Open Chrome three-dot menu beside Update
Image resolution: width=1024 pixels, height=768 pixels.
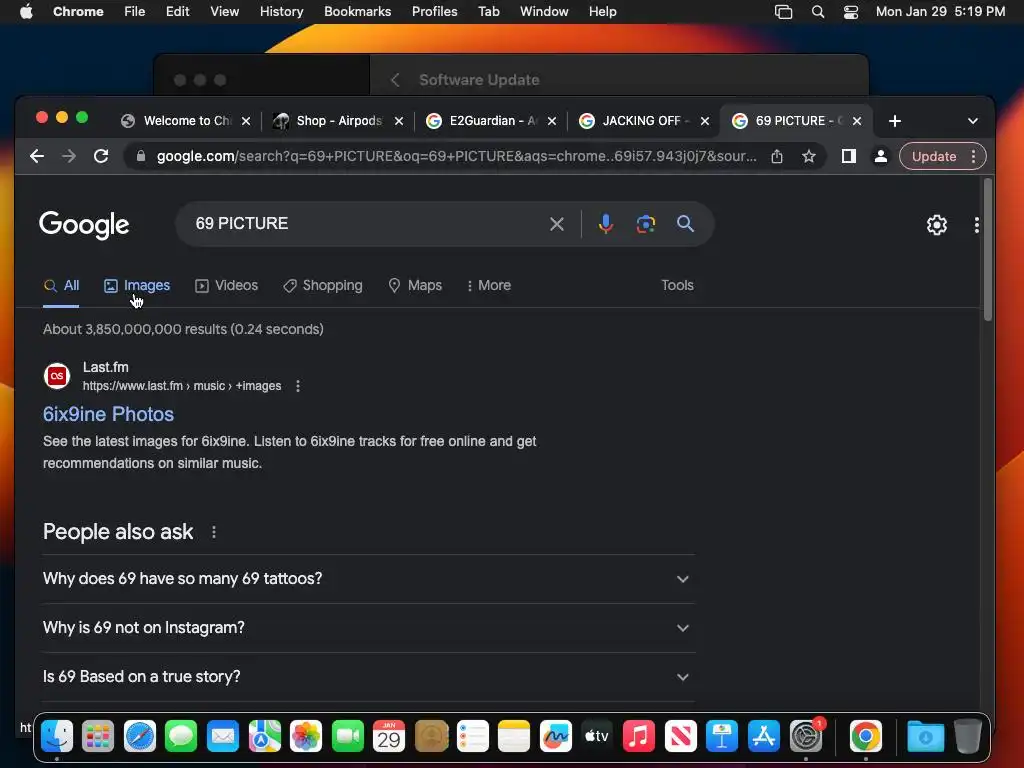973,157
